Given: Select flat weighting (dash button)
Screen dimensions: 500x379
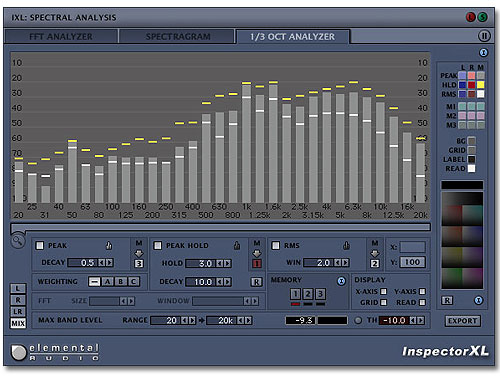Looking at the screenshot, I should coord(95,282).
